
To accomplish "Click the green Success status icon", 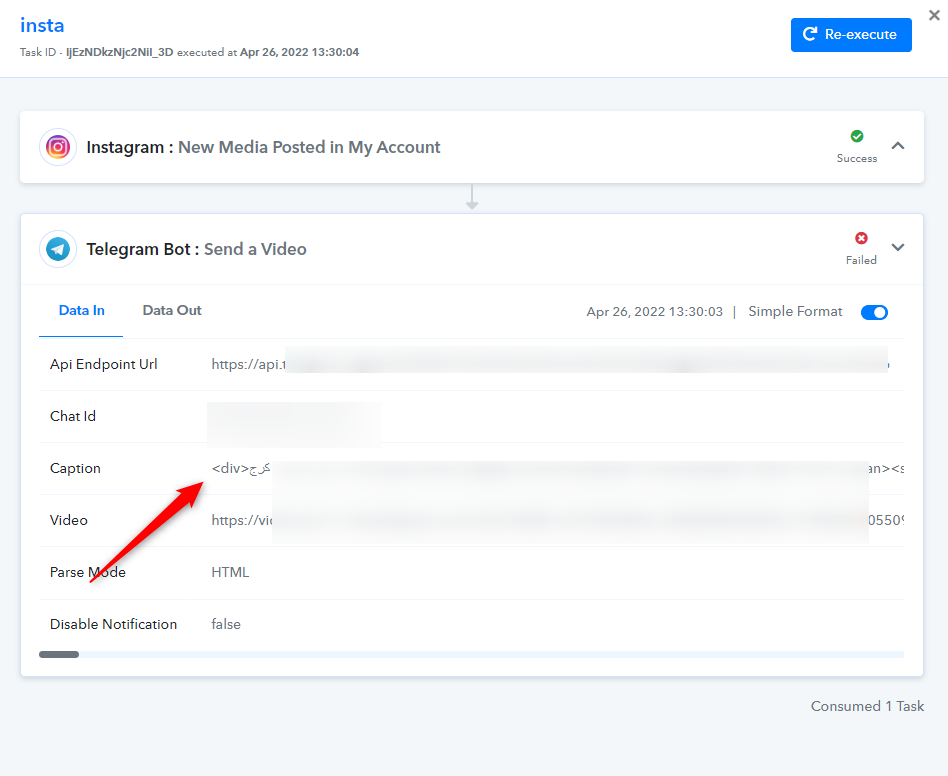I will (x=857, y=136).
